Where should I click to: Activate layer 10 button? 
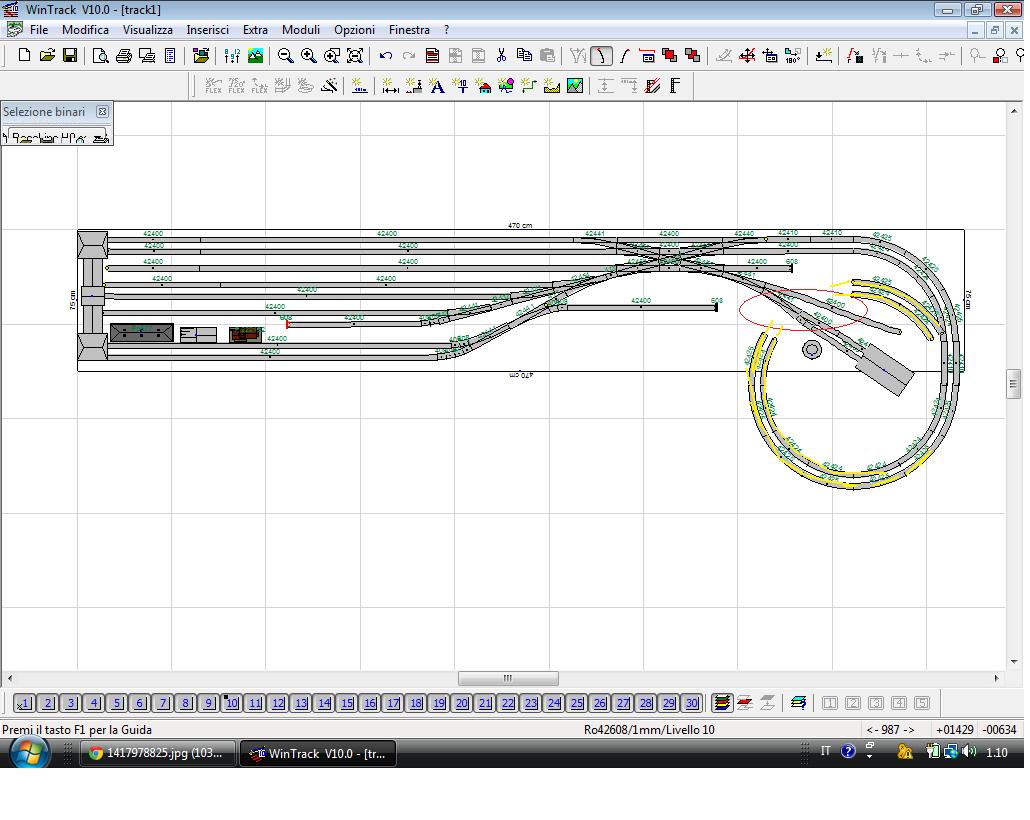(x=232, y=703)
